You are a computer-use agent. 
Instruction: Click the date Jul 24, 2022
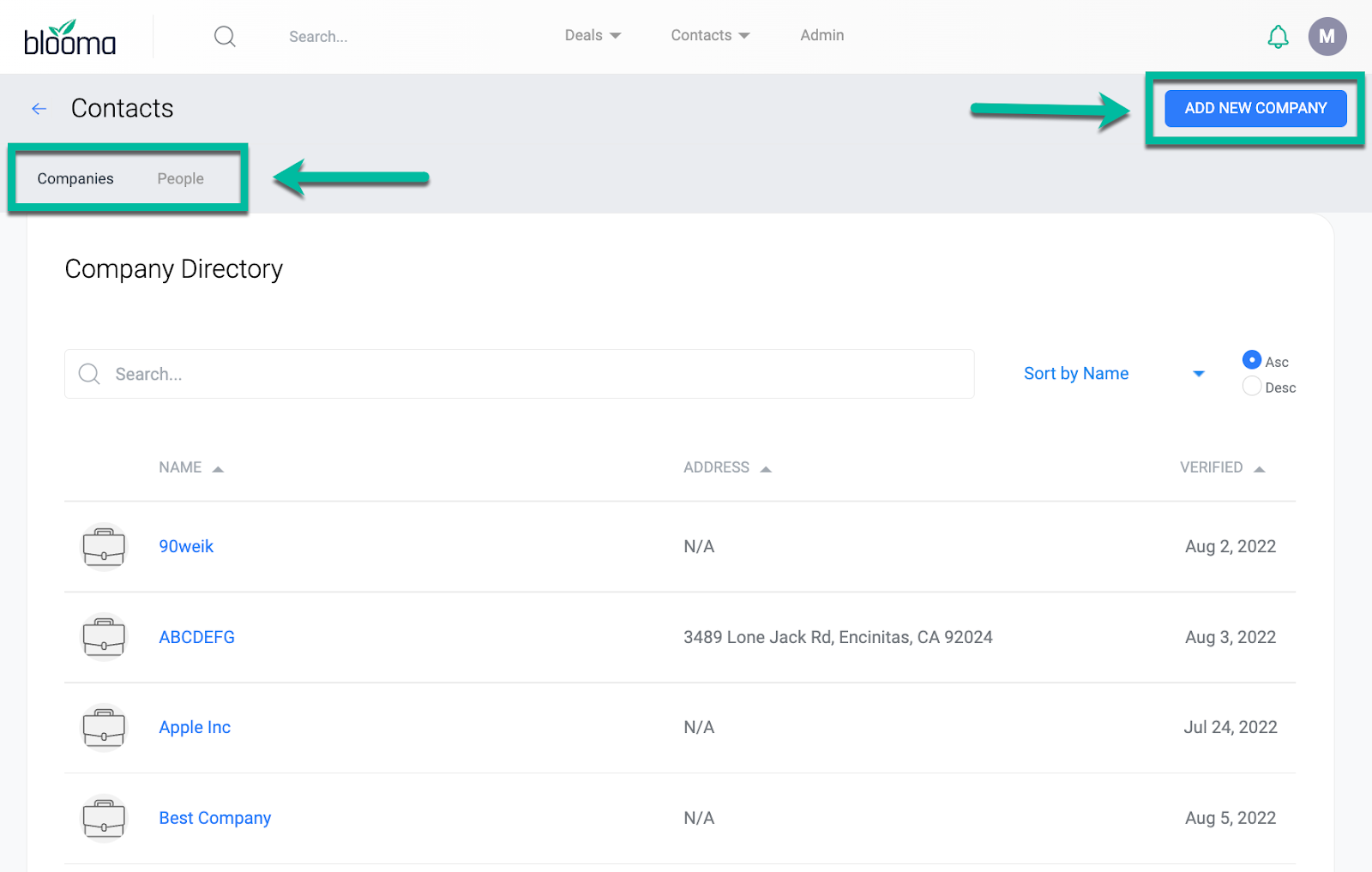1231,727
